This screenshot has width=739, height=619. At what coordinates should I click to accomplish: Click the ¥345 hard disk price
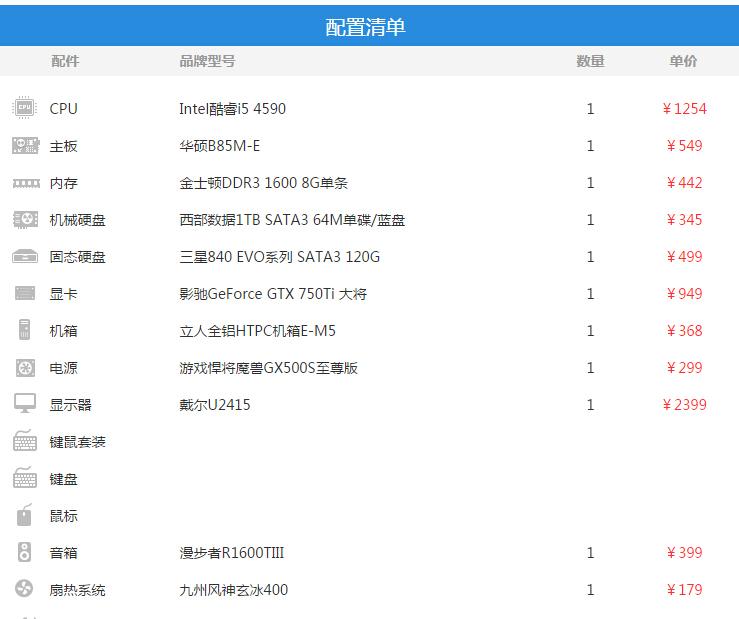coord(684,220)
